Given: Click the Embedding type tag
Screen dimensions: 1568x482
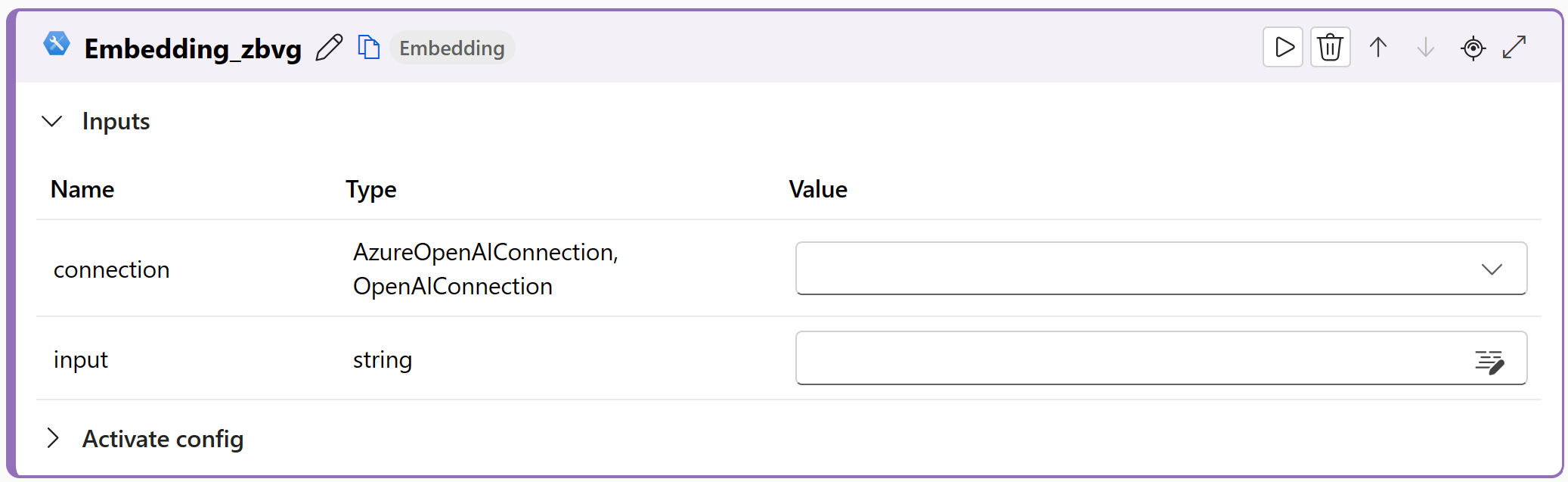Looking at the screenshot, I should pyautogui.click(x=452, y=48).
